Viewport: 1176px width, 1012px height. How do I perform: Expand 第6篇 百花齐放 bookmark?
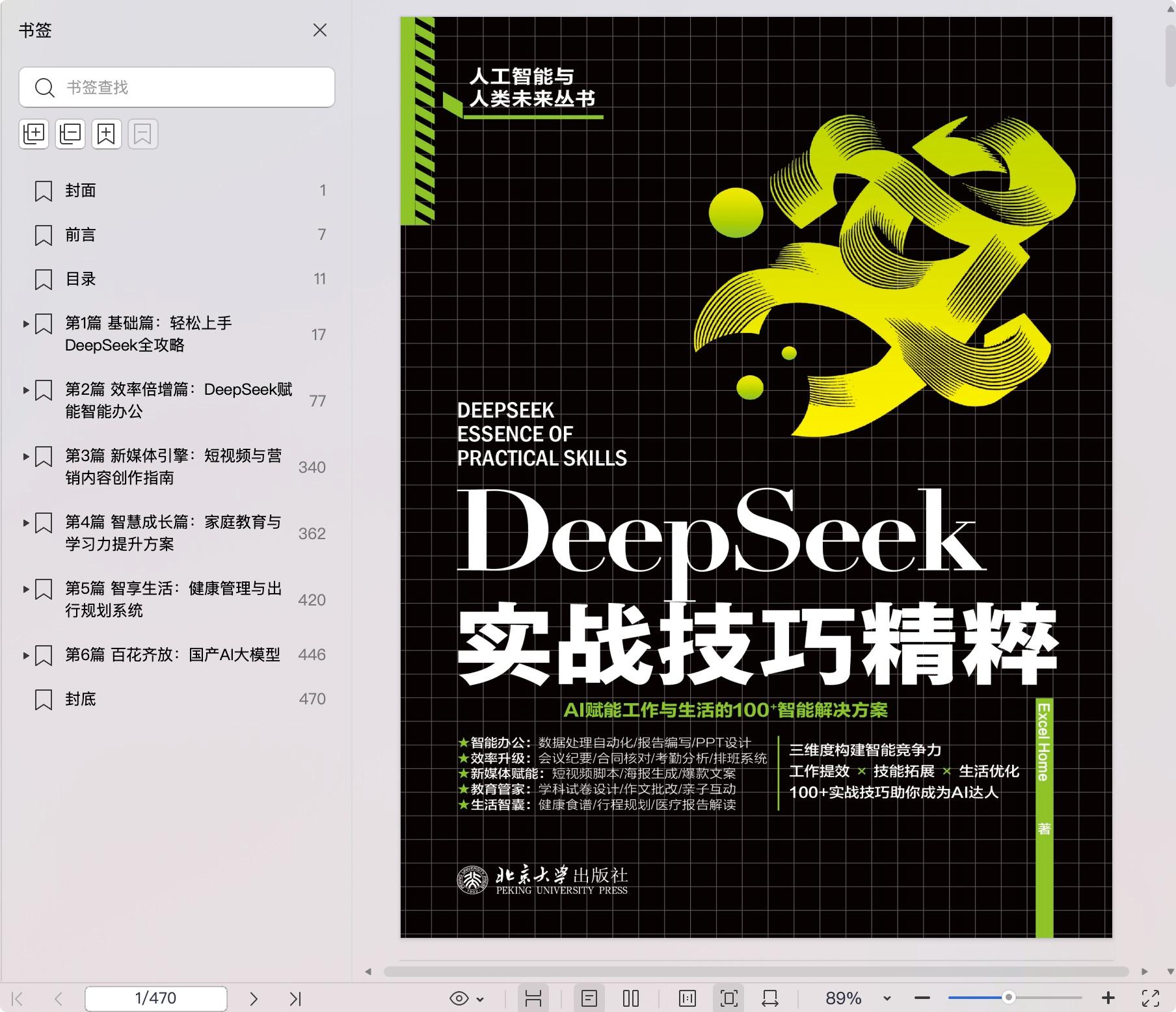[x=26, y=655]
